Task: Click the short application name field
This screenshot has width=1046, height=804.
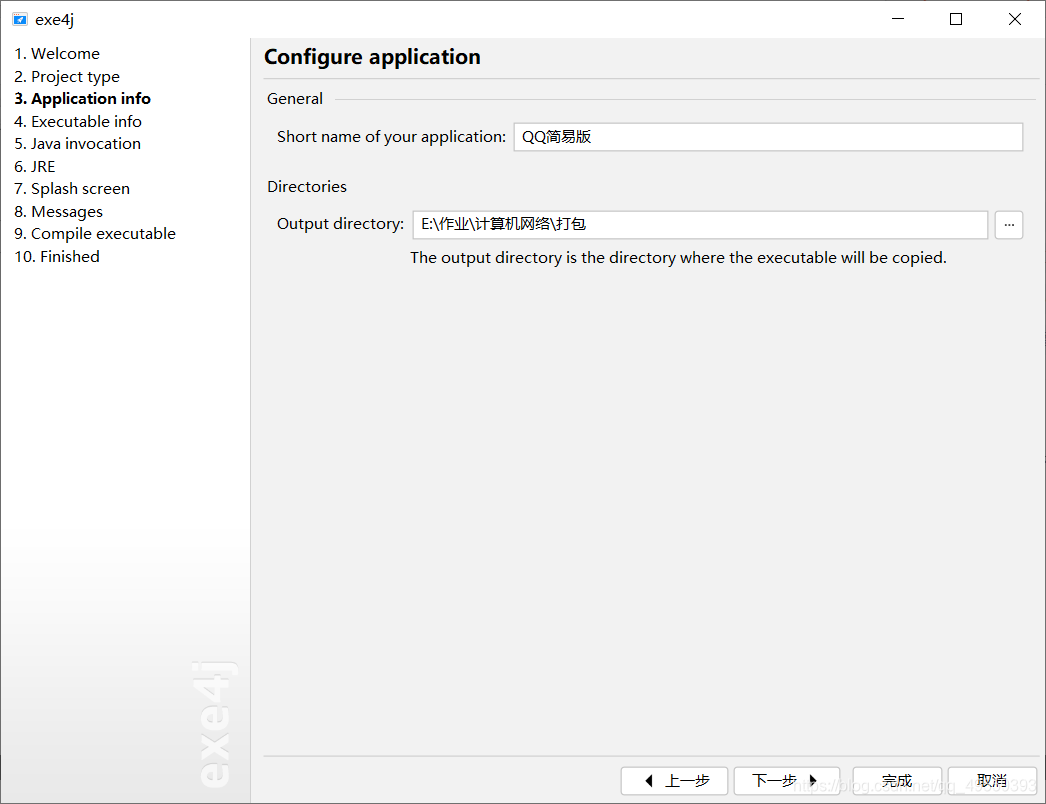Action: coord(768,137)
